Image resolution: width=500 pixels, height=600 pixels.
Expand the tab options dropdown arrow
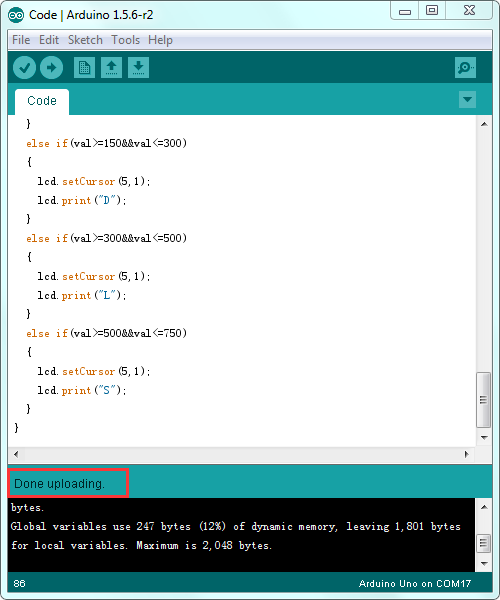467,99
